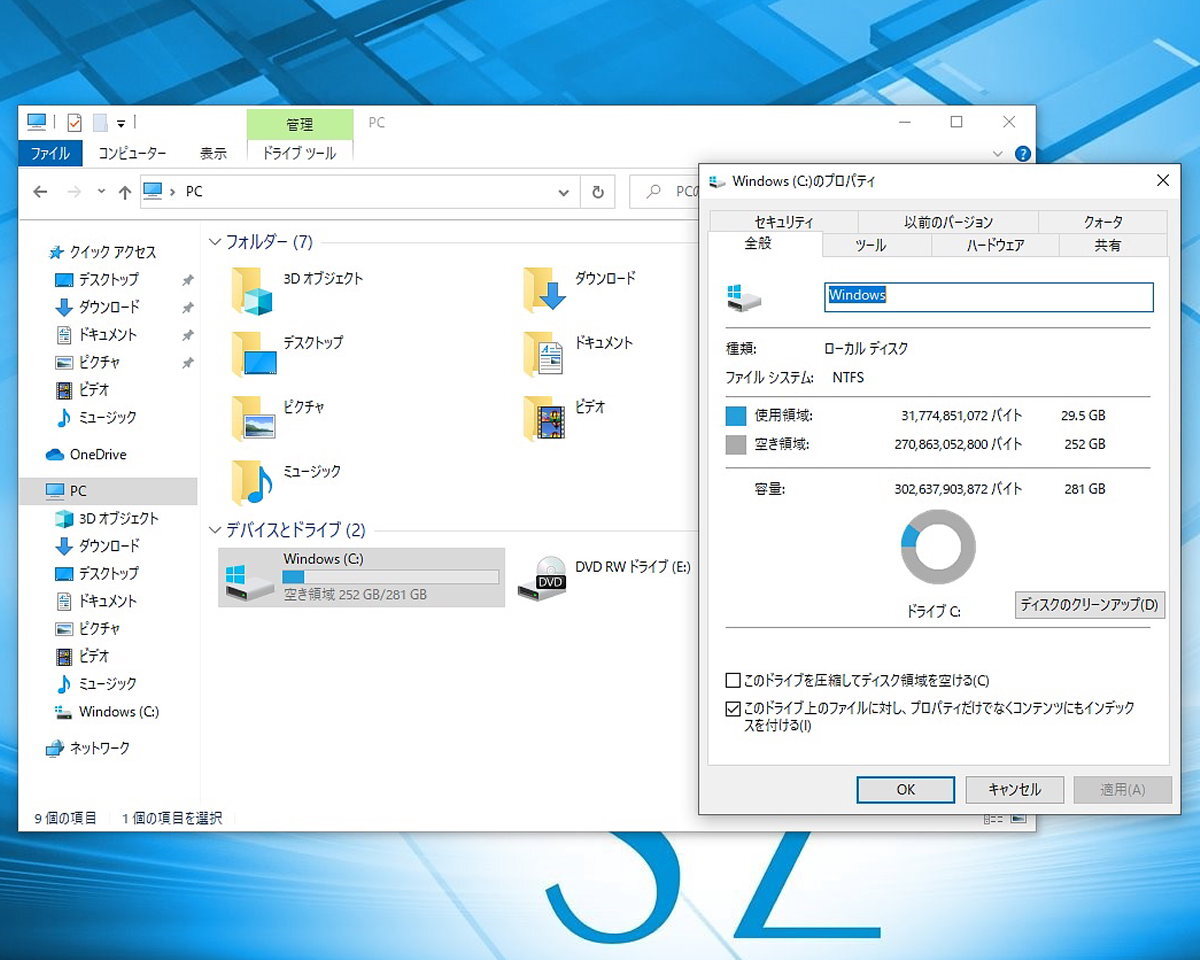
Task: Select pinned ドキュメント under quick access
Action: (x=108, y=335)
